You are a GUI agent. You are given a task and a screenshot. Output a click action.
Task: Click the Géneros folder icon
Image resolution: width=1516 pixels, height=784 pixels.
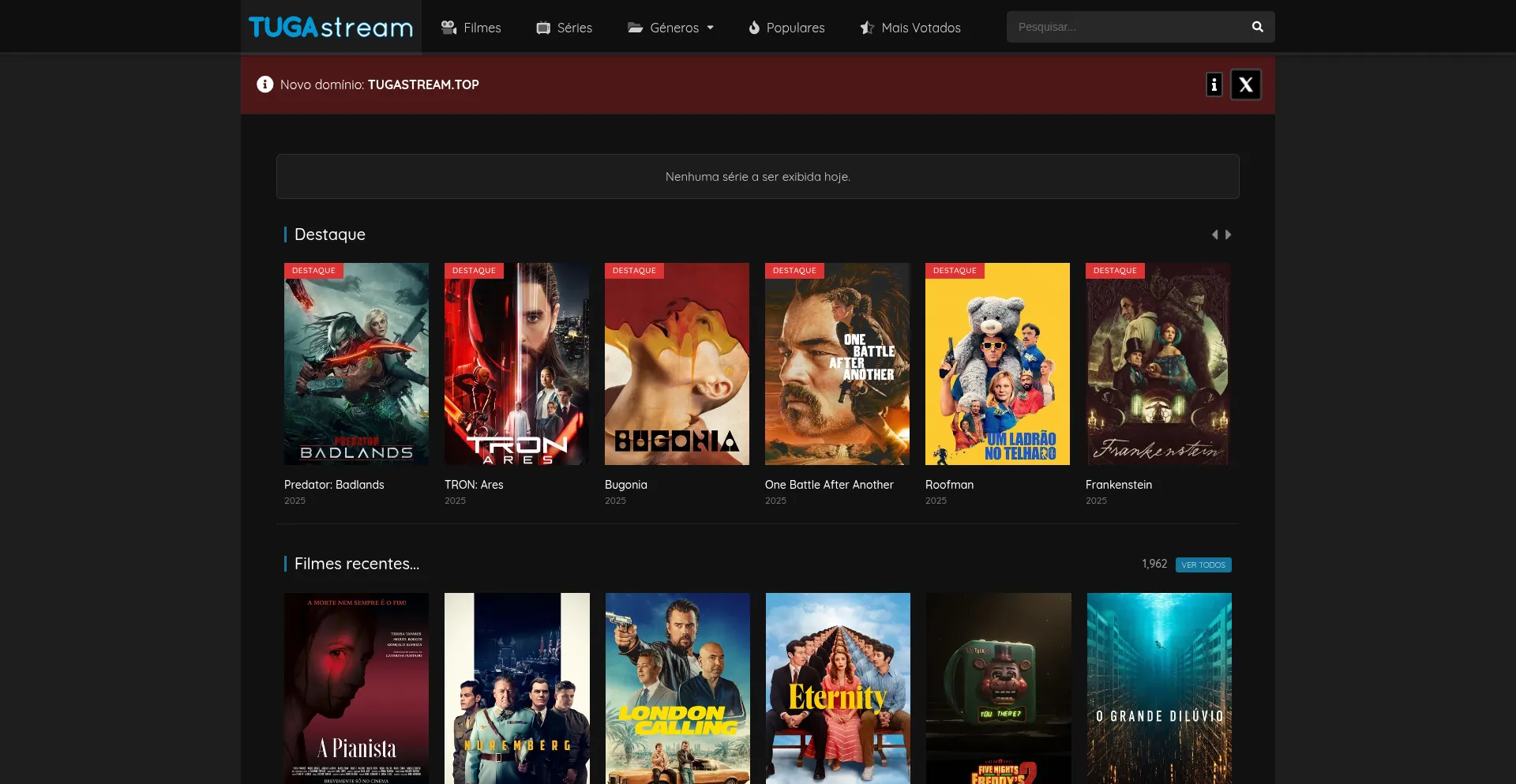pyautogui.click(x=636, y=28)
